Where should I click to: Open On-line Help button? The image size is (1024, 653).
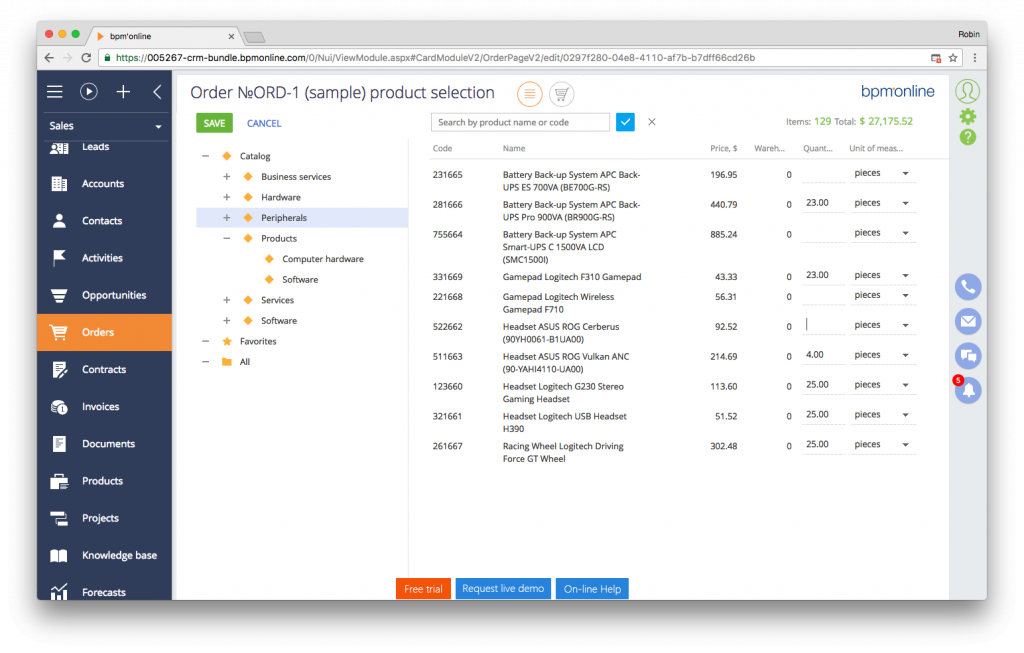592,588
